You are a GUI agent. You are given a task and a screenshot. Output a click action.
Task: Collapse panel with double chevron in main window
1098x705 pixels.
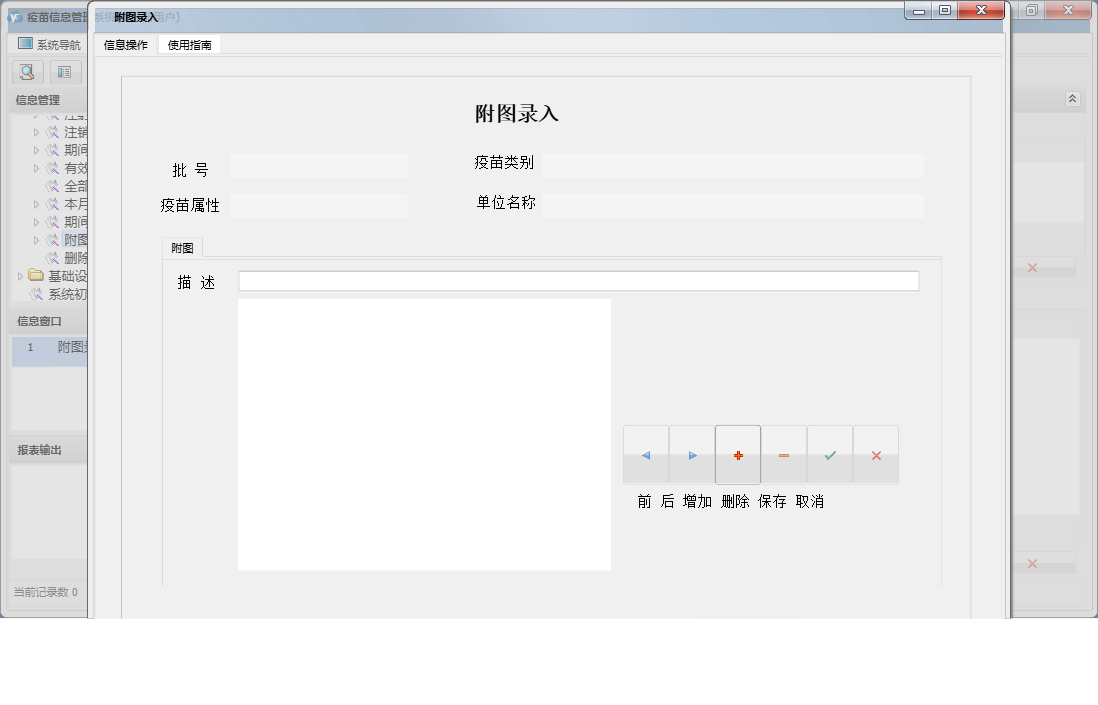click(1072, 99)
